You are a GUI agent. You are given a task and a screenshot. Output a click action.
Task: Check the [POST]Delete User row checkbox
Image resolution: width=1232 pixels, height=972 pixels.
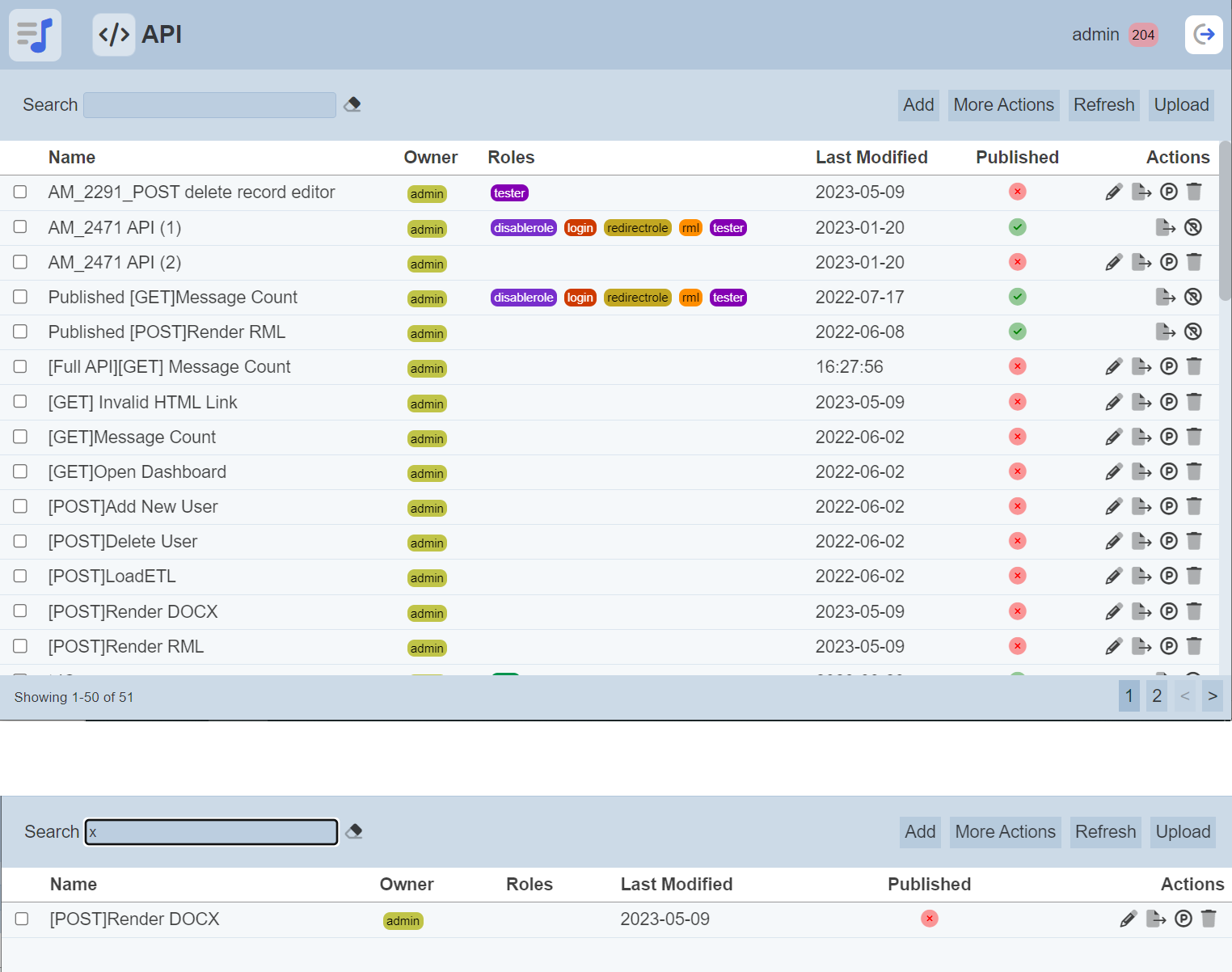click(x=20, y=541)
